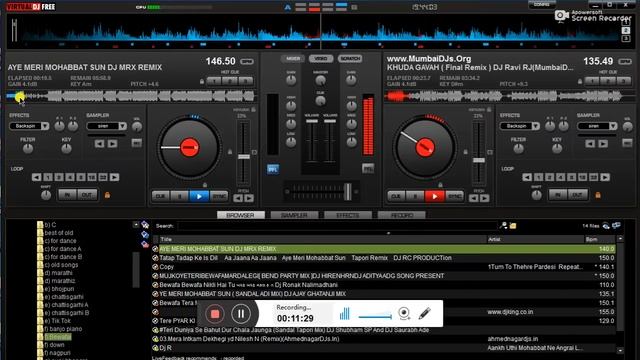This screenshot has height=360, width=640.
Task: Click the browser Search field
Action: (337, 226)
